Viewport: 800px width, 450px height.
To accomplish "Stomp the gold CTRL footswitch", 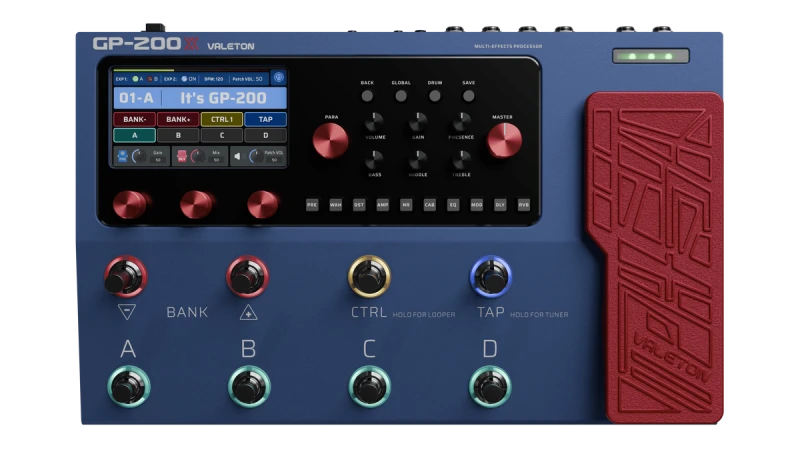I will coord(369,277).
